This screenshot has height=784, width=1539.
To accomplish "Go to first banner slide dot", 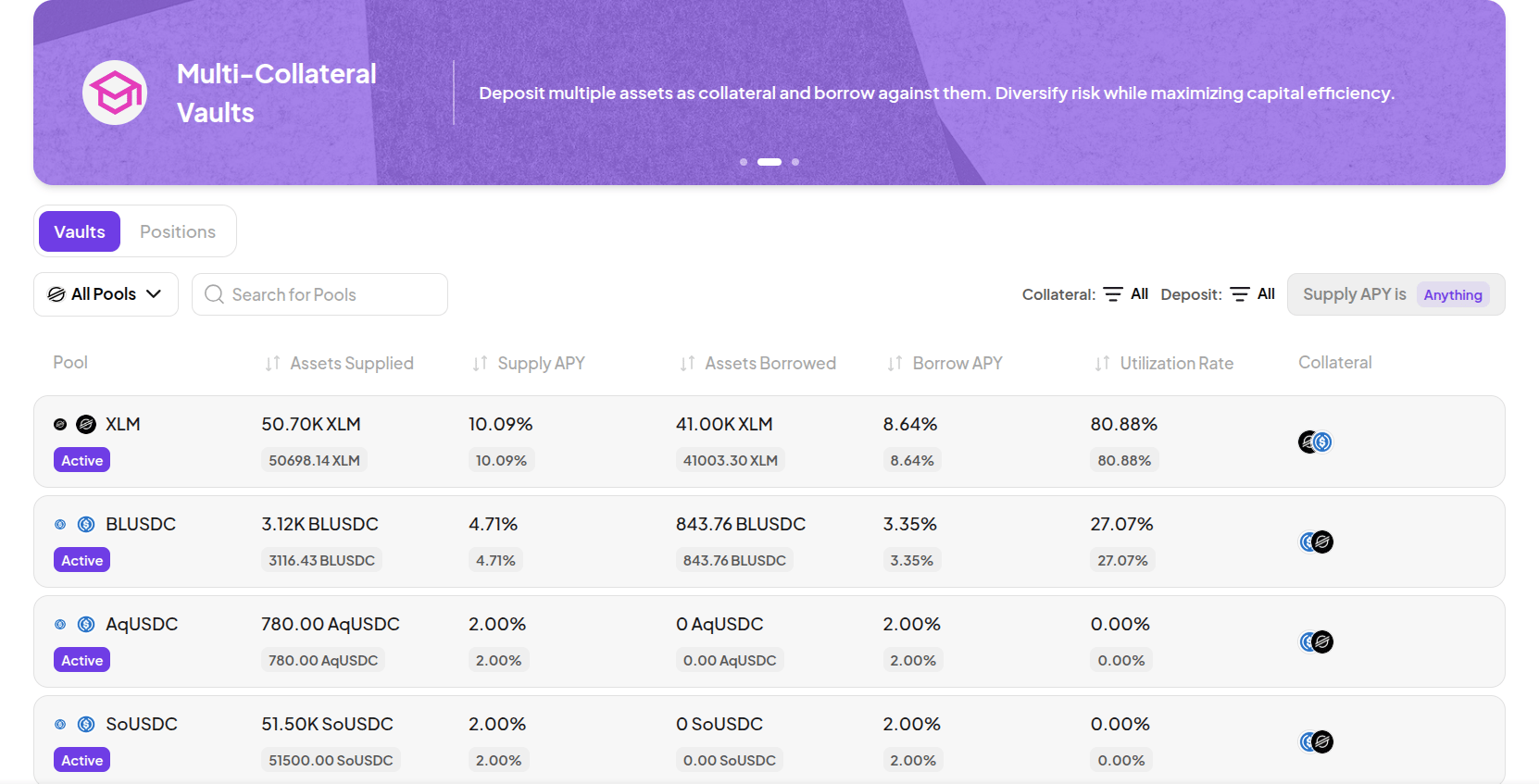I will (744, 162).
